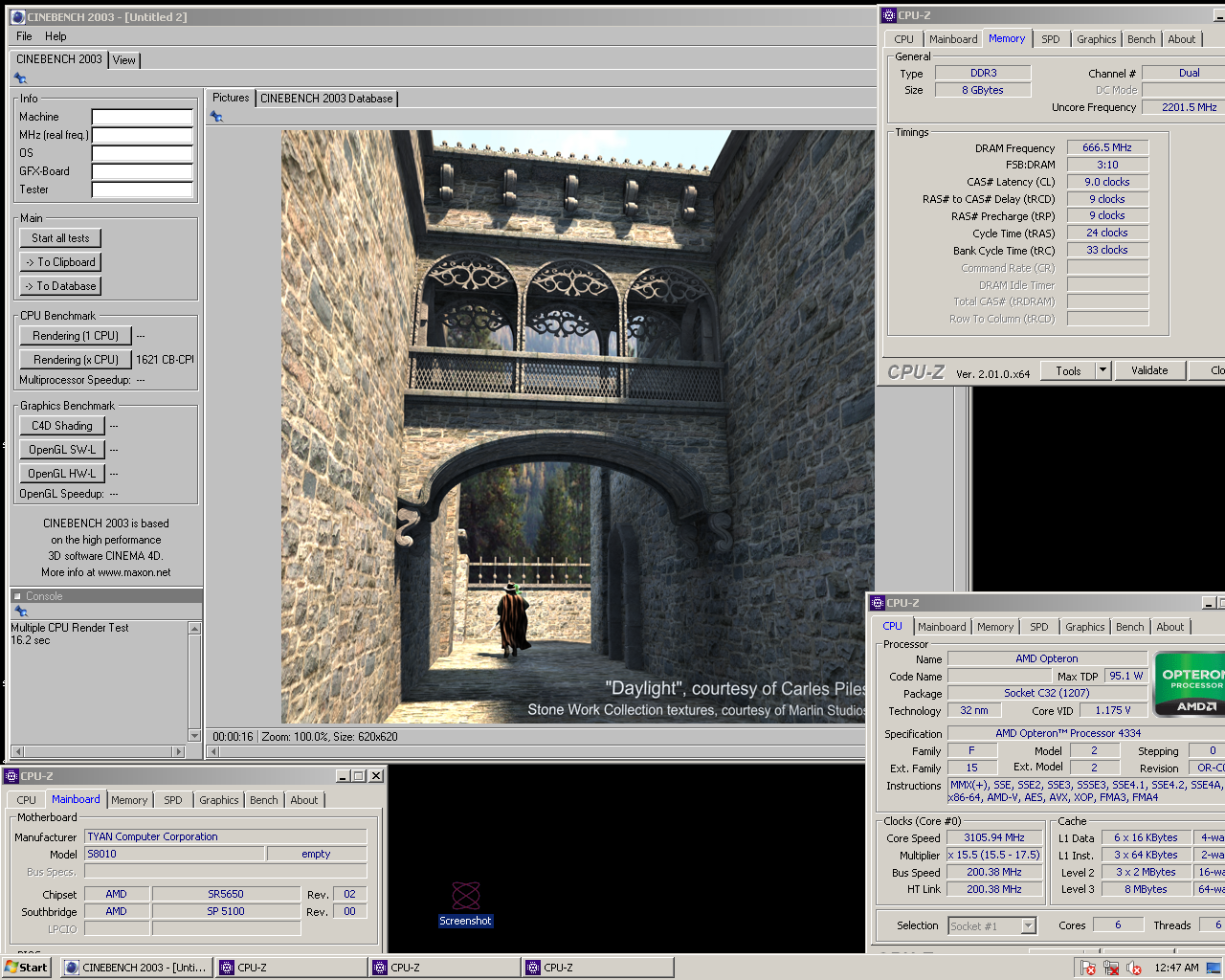Click the OS input field

(143, 153)
